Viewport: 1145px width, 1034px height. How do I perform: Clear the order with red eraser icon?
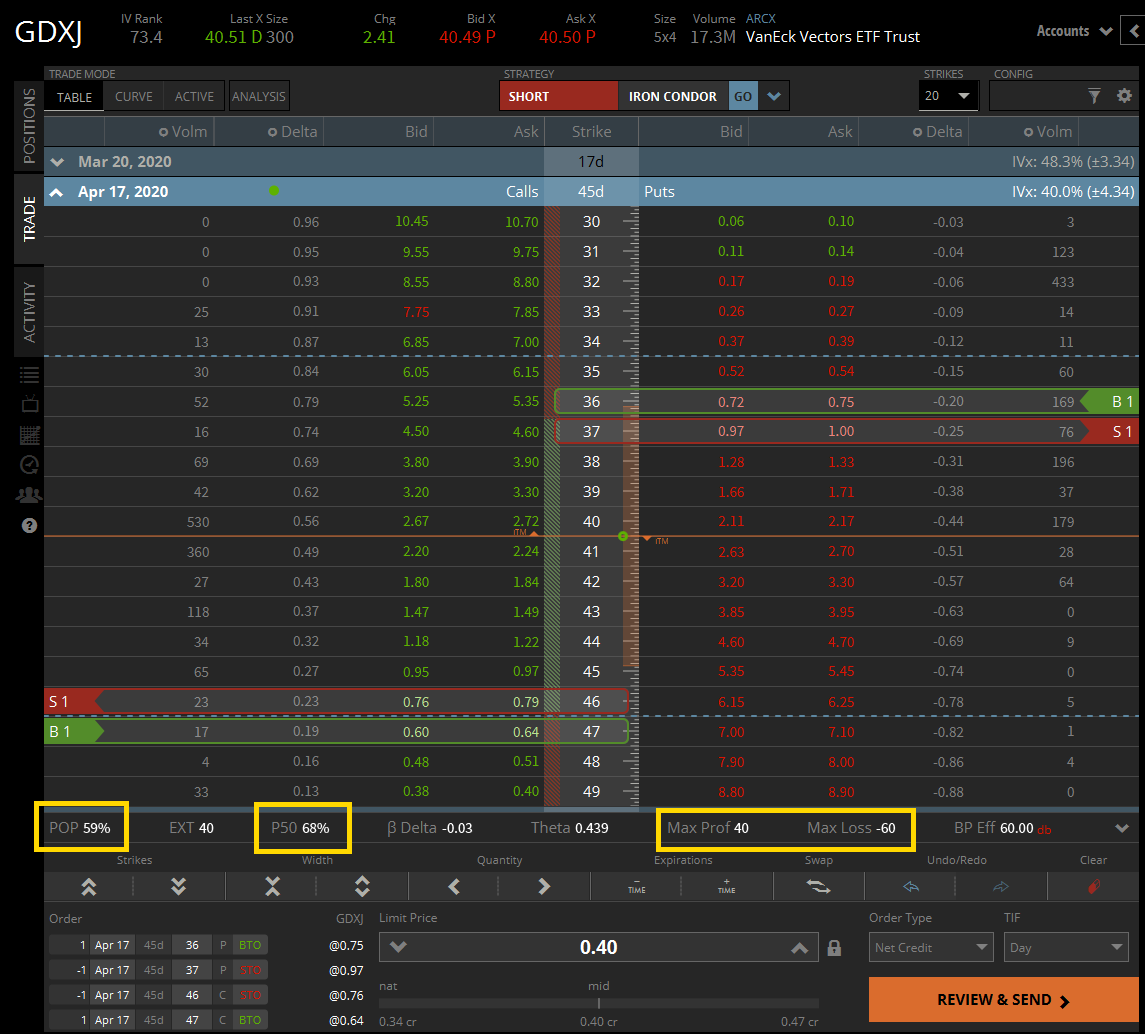(1093, 886)
